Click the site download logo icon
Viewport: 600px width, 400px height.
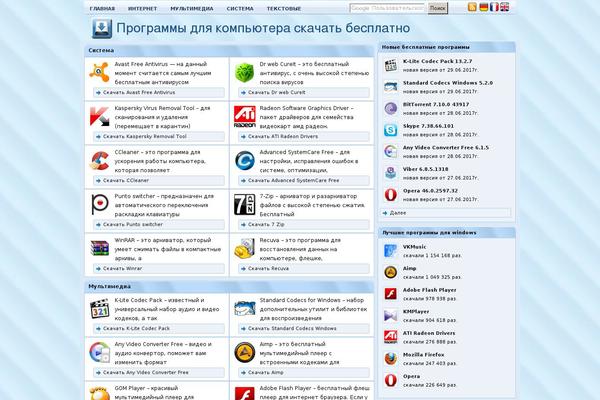(x=102, y=29)
